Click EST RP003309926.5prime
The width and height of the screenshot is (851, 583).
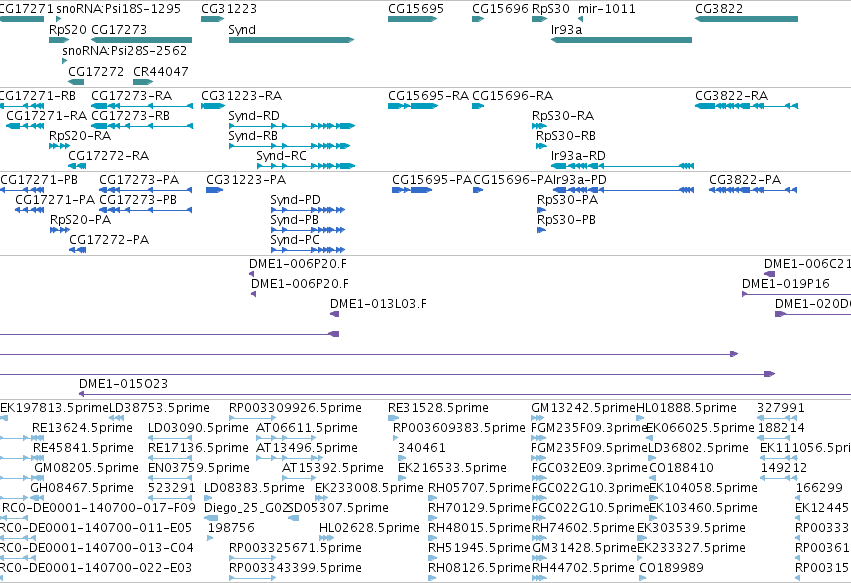tap(253, 418)
